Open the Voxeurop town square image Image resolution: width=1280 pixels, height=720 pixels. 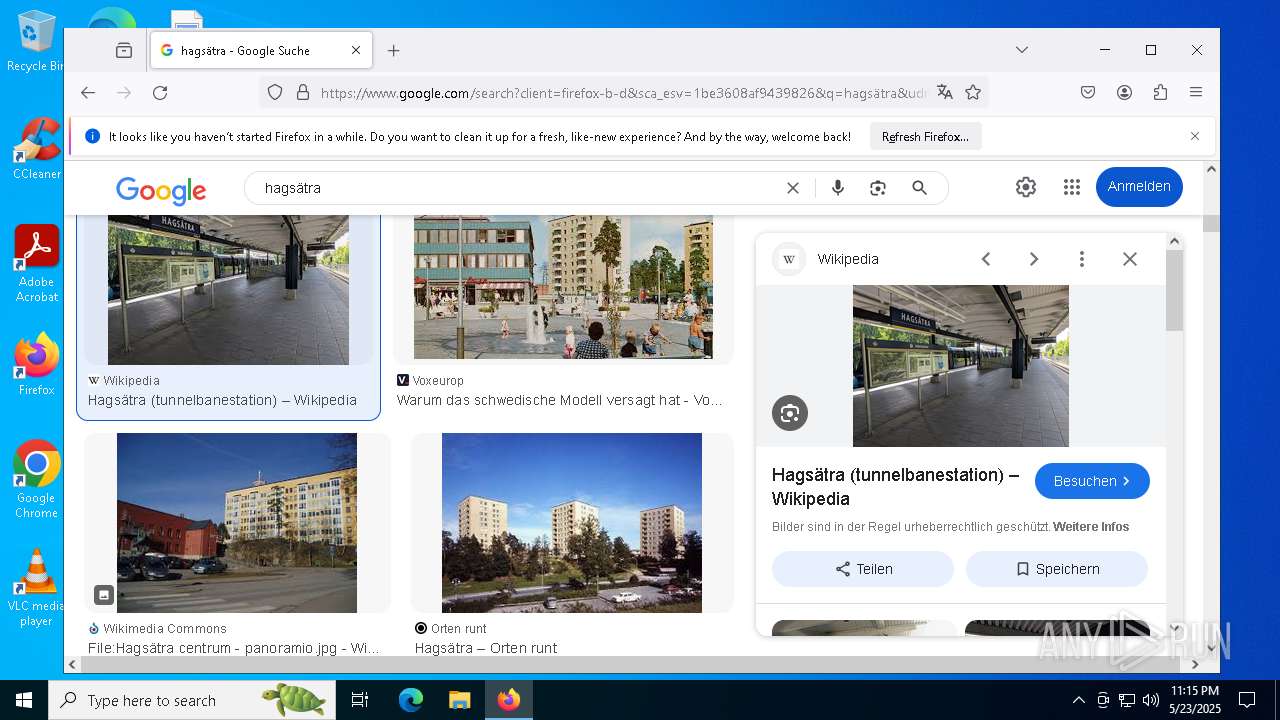[x=563, y=287]
